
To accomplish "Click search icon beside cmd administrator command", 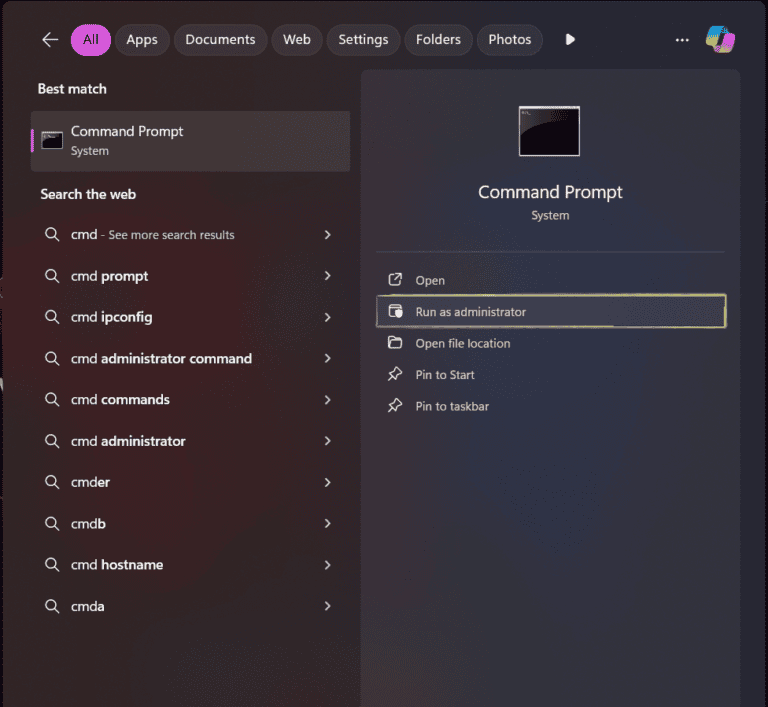I will tap(52, 358).
